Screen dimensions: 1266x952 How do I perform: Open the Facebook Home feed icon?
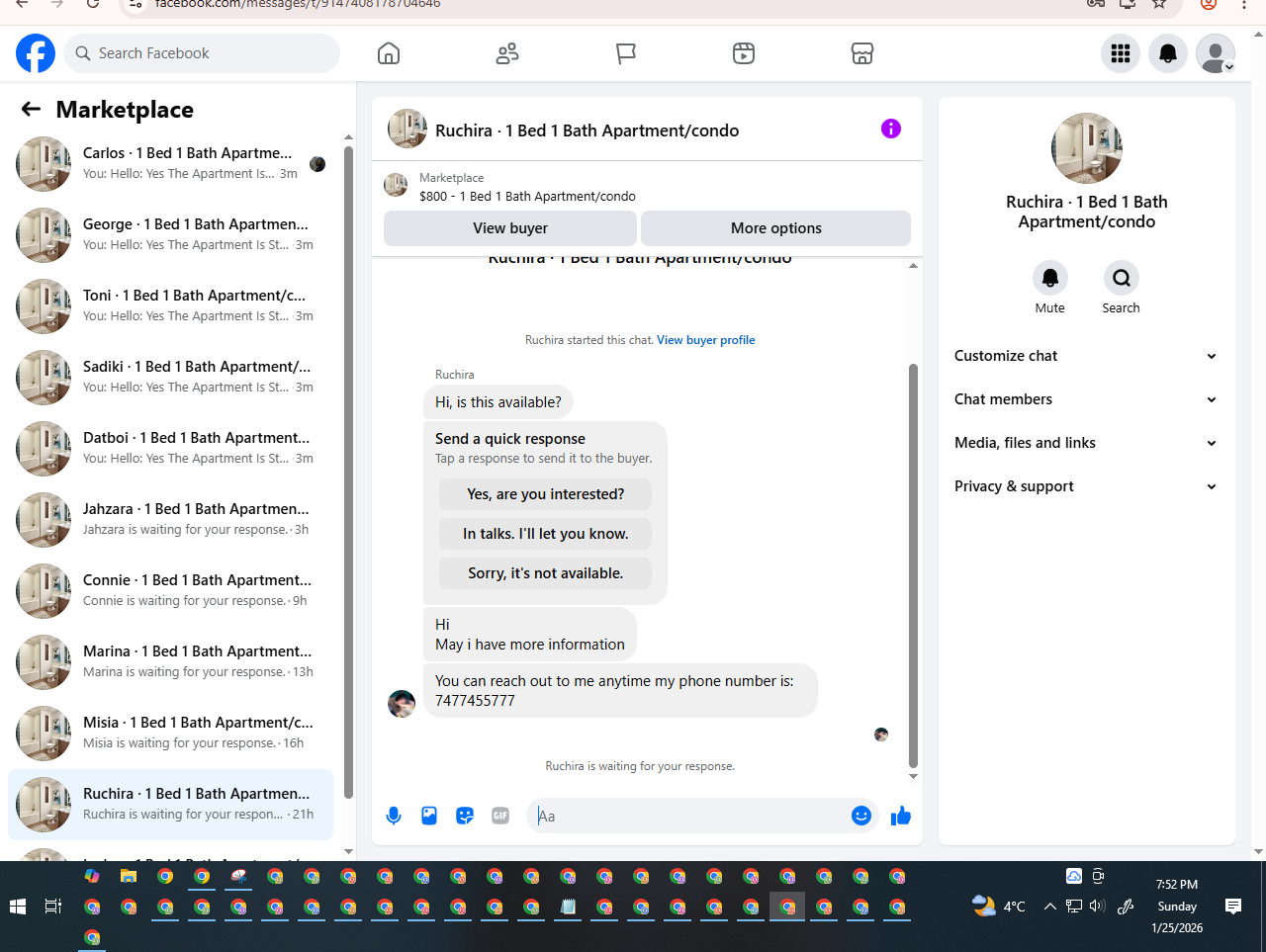[389, 53]
